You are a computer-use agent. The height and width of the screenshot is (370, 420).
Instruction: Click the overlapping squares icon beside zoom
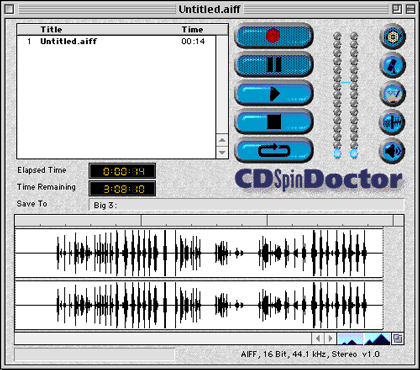[x=397, y=339]
